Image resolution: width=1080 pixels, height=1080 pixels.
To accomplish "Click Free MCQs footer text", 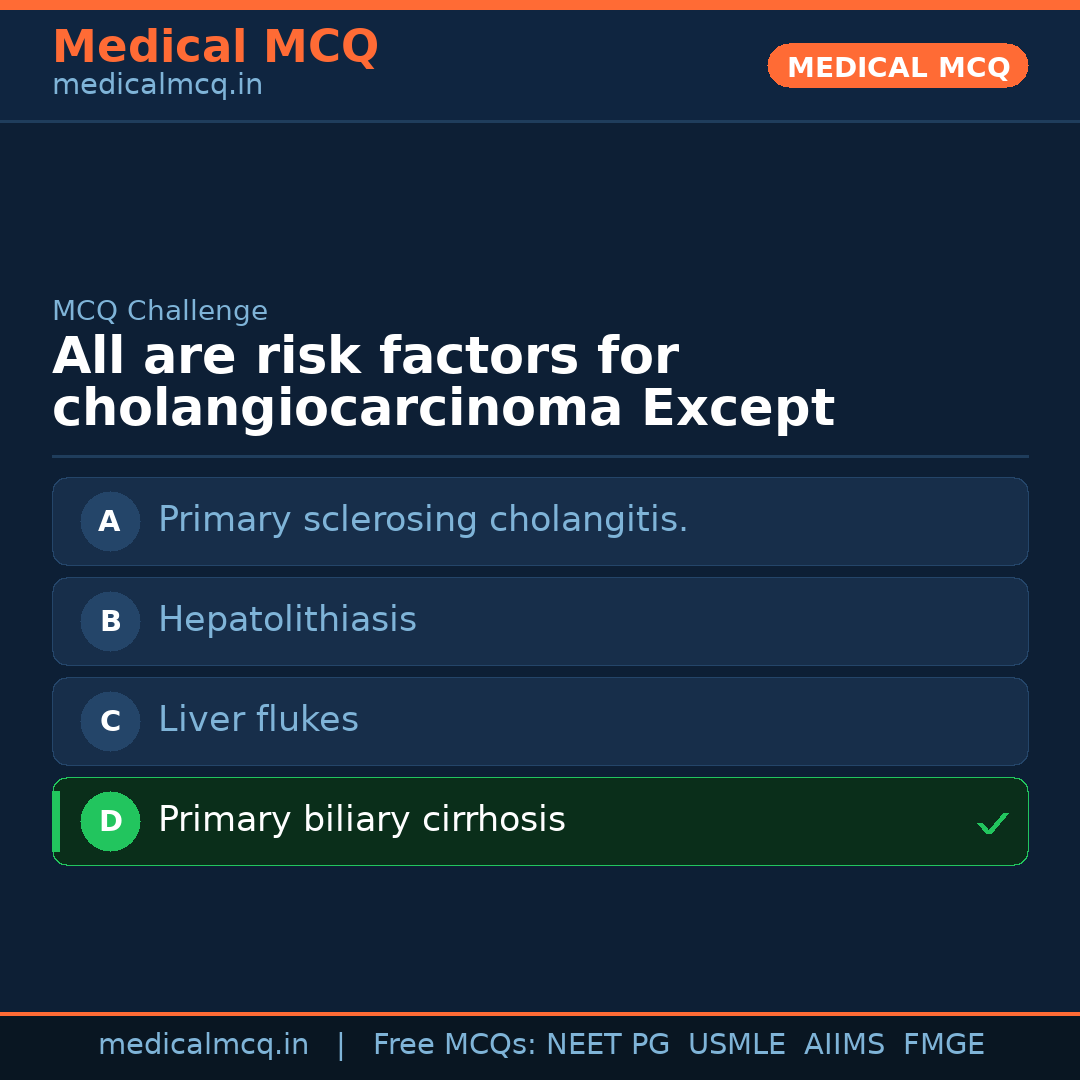I will (454, 1045).
